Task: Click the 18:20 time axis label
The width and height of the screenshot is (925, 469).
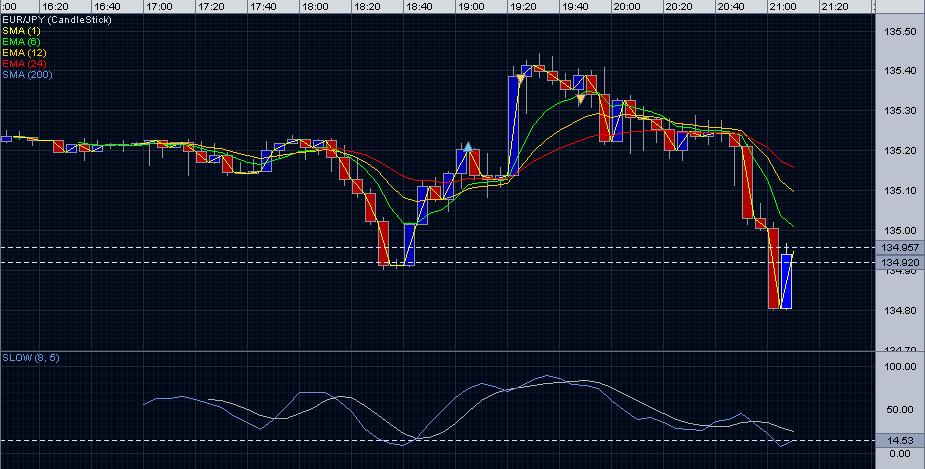Action: 367,6
